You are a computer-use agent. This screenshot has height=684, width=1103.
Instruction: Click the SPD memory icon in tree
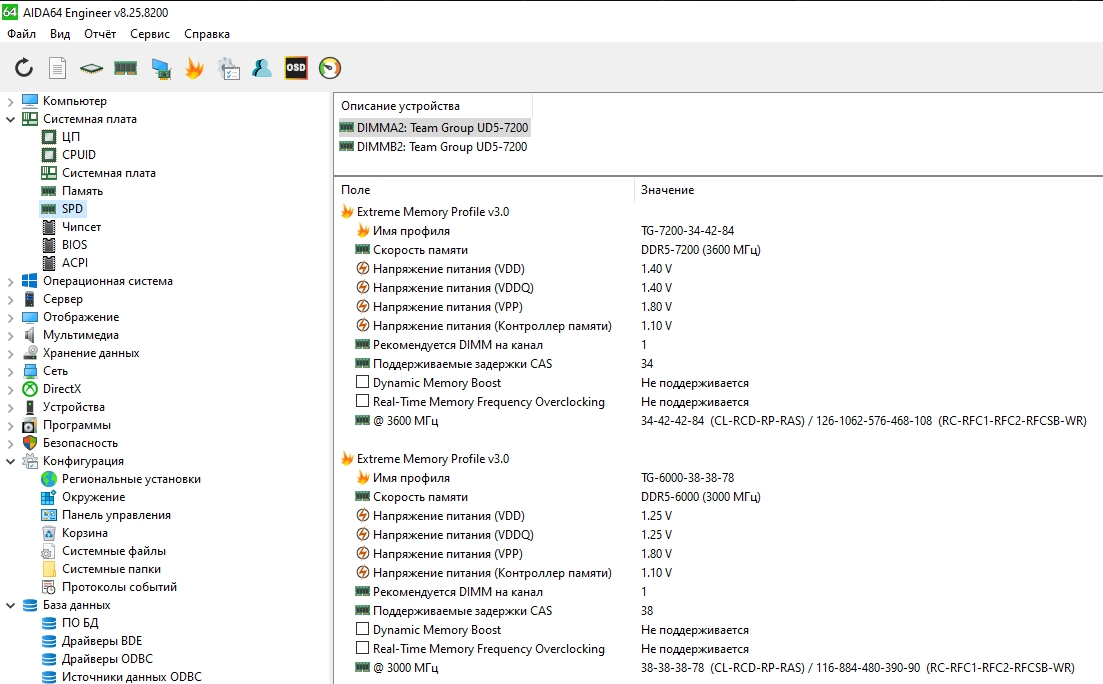pos(49,209)
